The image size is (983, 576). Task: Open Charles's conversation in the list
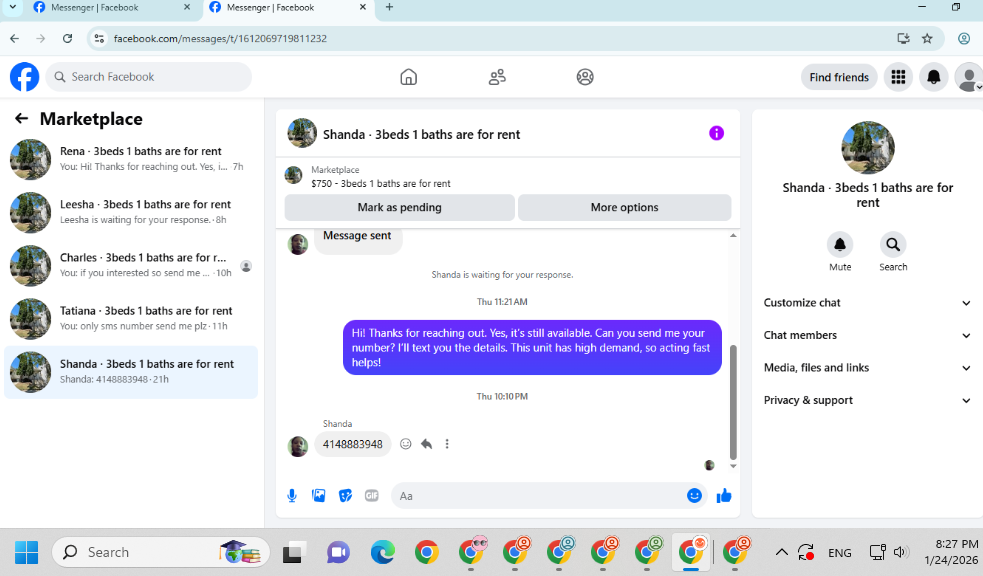[x=131, y=266]
